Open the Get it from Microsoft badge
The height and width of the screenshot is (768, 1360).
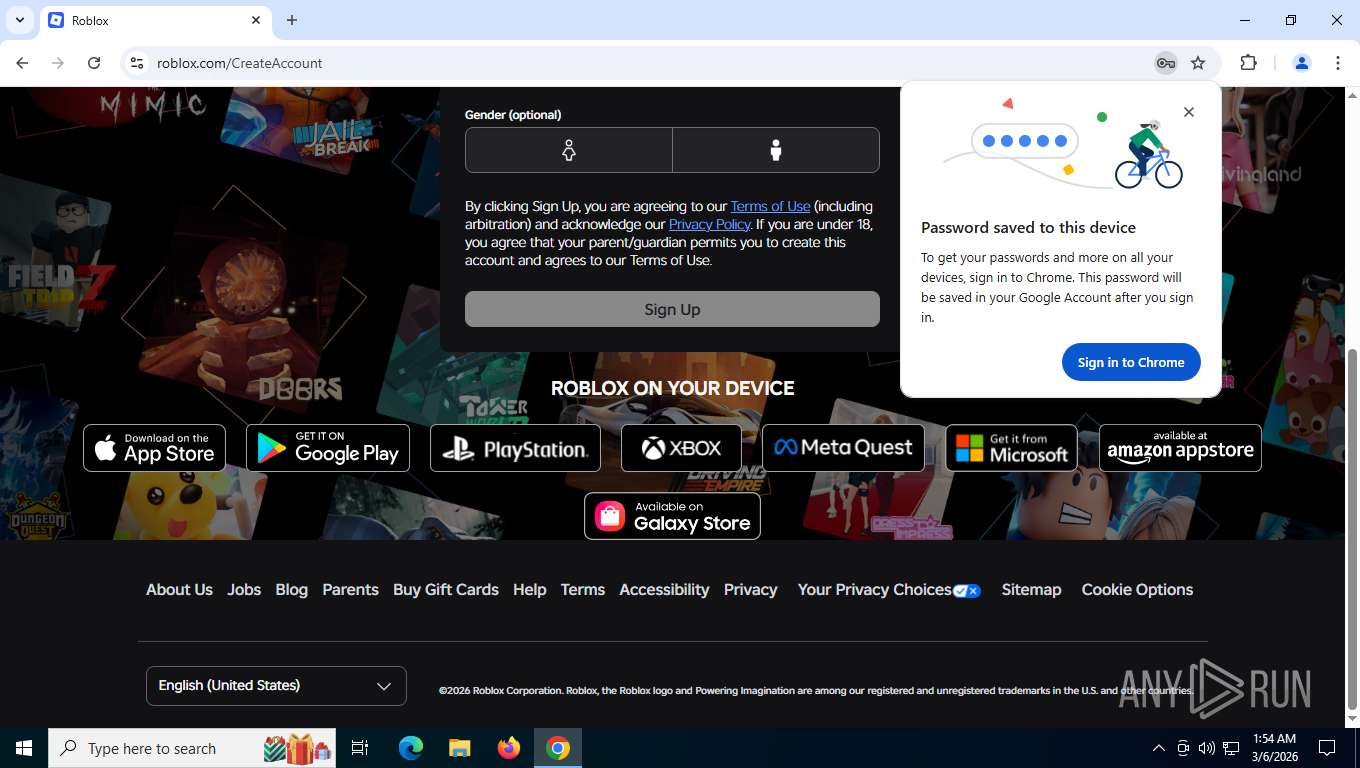1011,448
